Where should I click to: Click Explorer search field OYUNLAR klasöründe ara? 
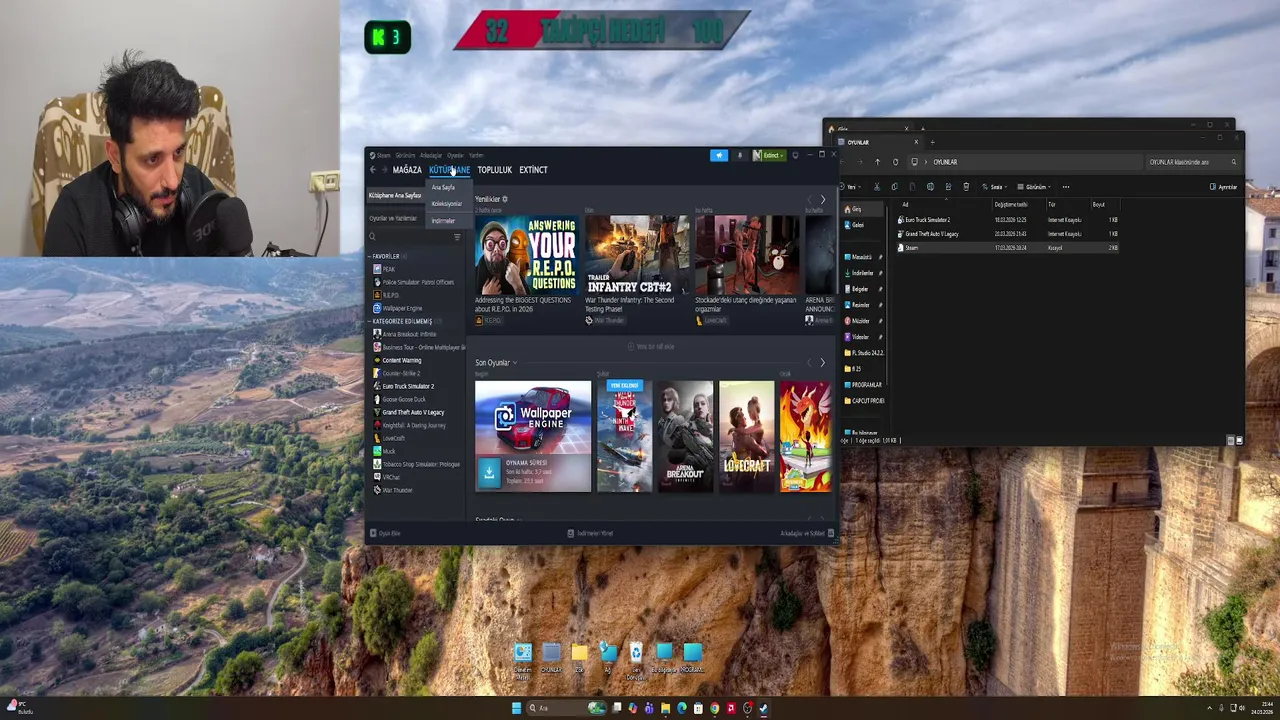point(1192,162)
